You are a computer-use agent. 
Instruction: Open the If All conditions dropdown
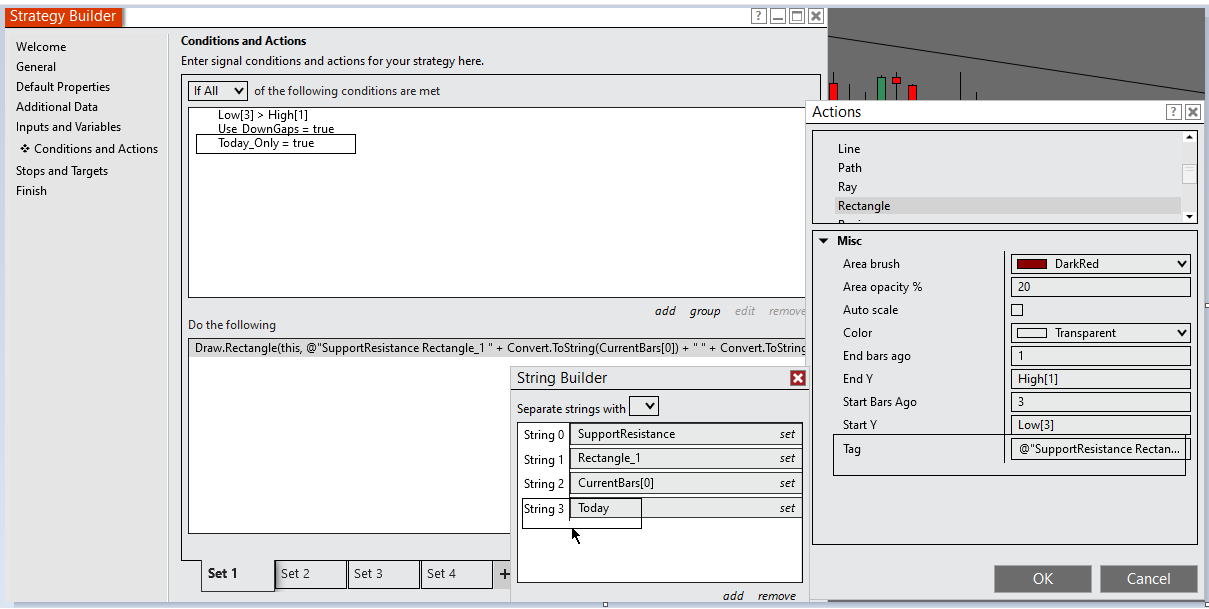[218, 91]
